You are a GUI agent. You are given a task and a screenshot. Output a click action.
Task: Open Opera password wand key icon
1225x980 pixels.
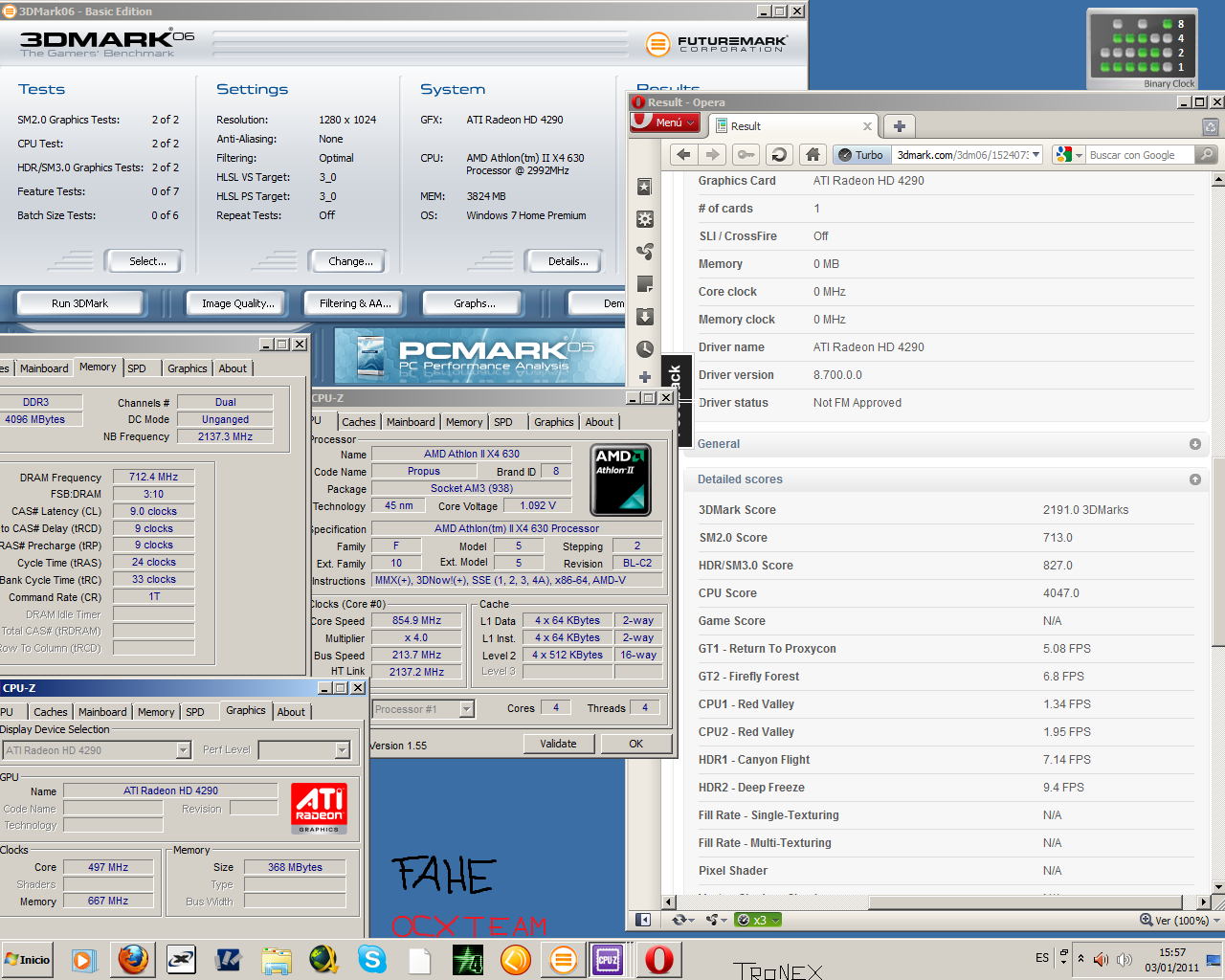click(x=746, y=154)
